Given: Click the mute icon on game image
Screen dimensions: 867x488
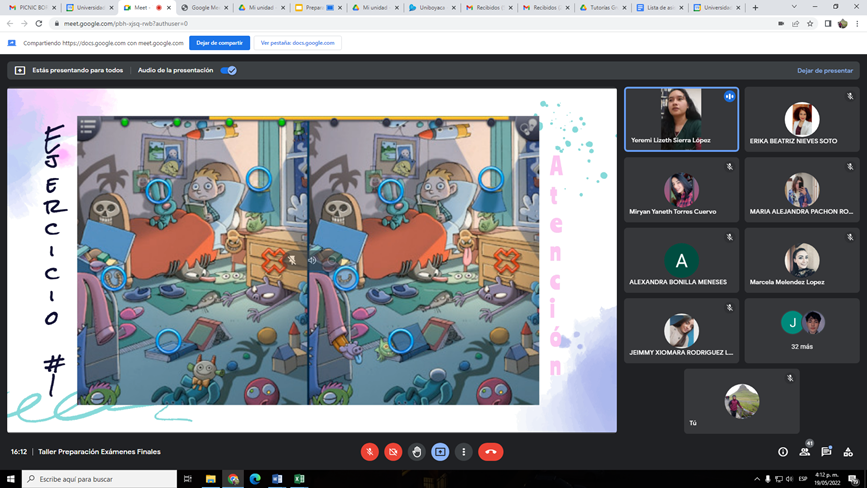Looking at the screenshot, I should coord(291,259).
